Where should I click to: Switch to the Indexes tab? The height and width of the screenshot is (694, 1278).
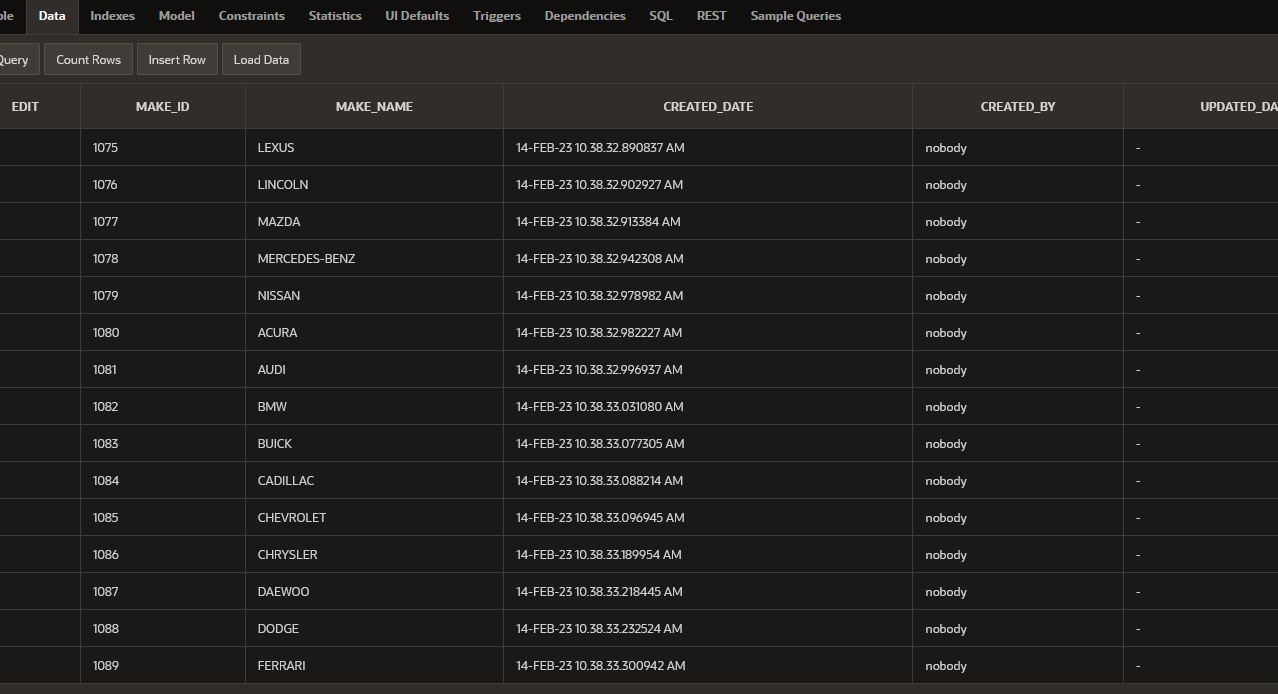112,16
